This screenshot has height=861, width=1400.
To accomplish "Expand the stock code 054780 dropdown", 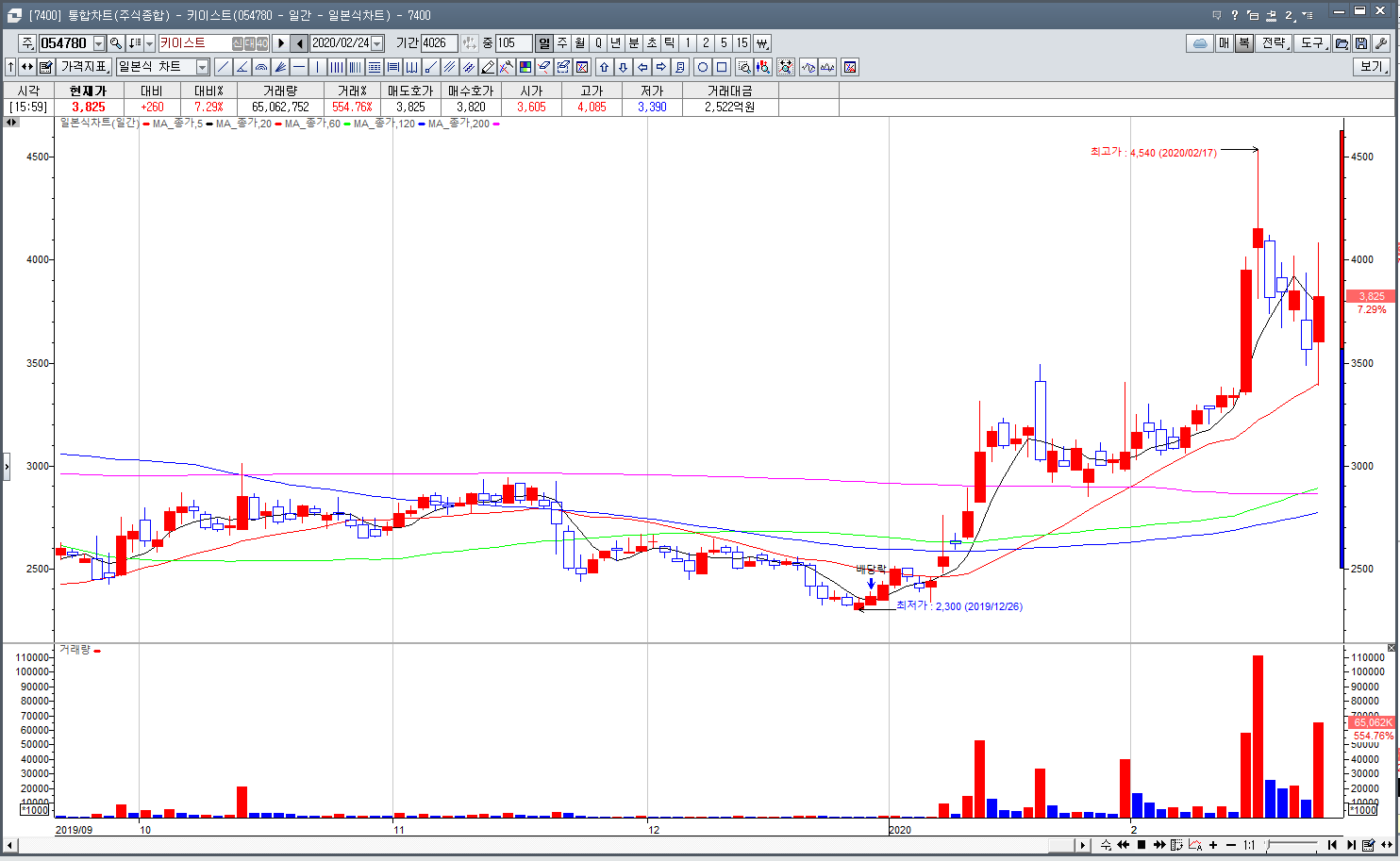I will click(99, 43).
